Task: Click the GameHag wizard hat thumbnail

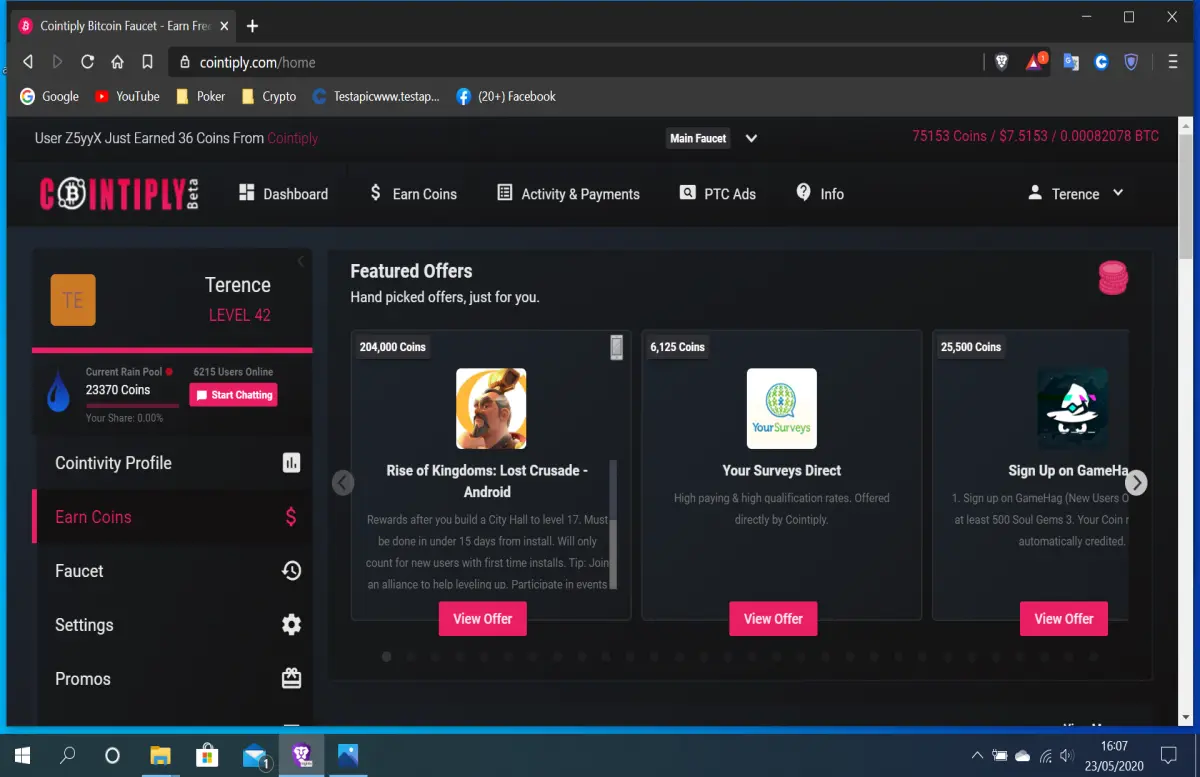Action: [x=1072, y=408]
